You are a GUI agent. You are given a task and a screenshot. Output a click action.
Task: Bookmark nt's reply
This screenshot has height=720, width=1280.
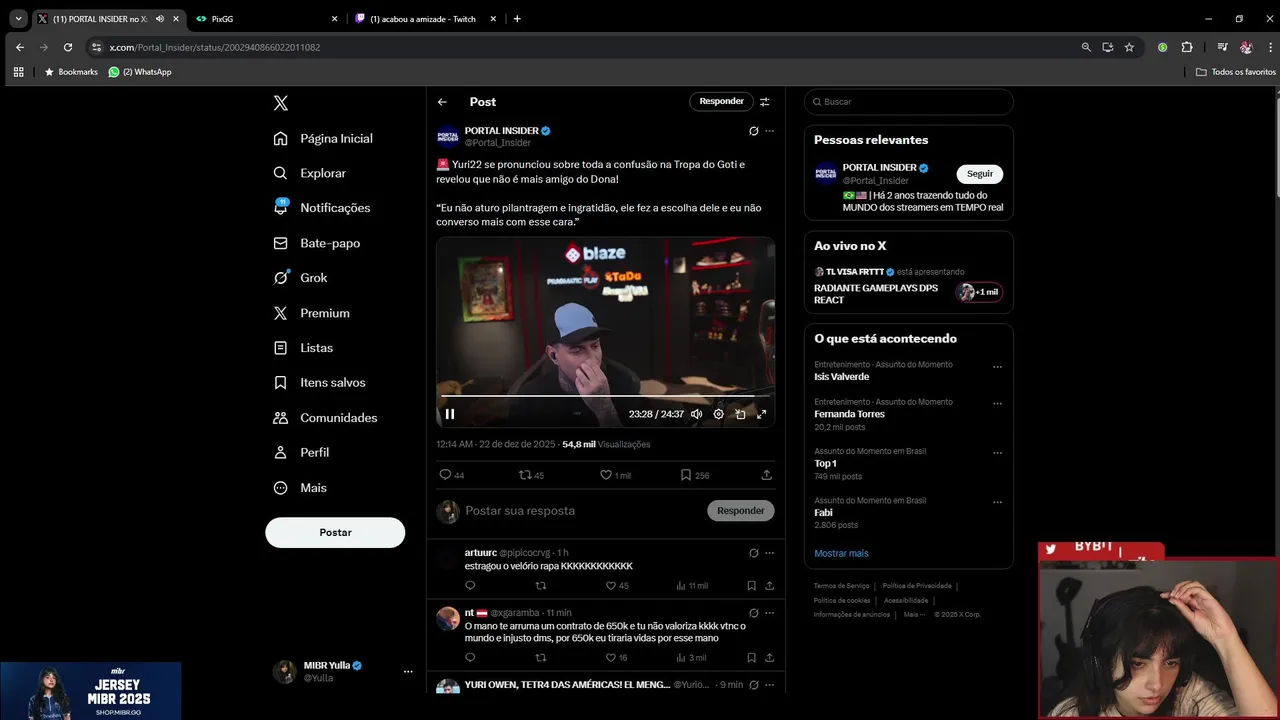coord(751,657)
